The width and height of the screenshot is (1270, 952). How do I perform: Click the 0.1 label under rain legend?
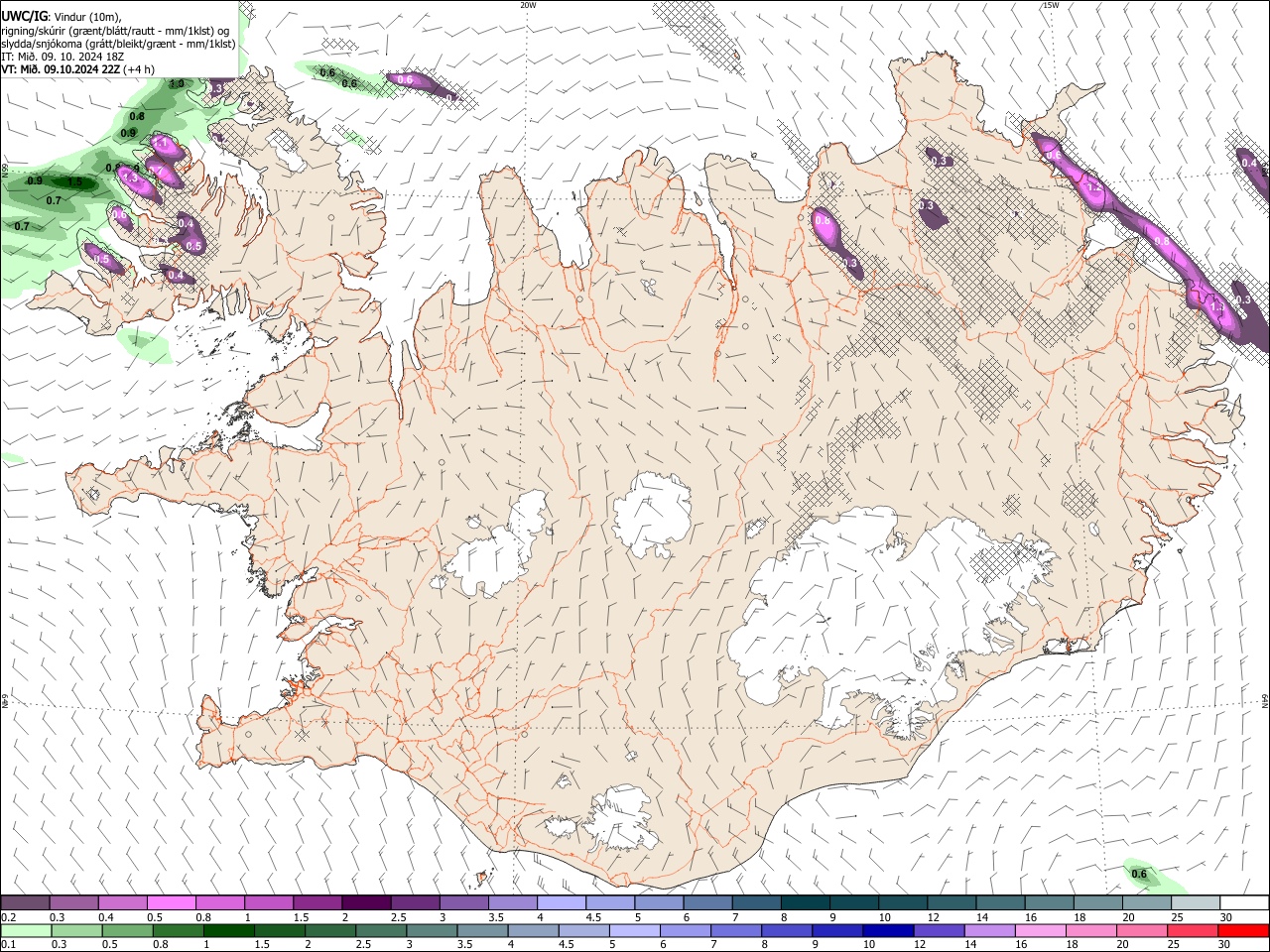8,944
